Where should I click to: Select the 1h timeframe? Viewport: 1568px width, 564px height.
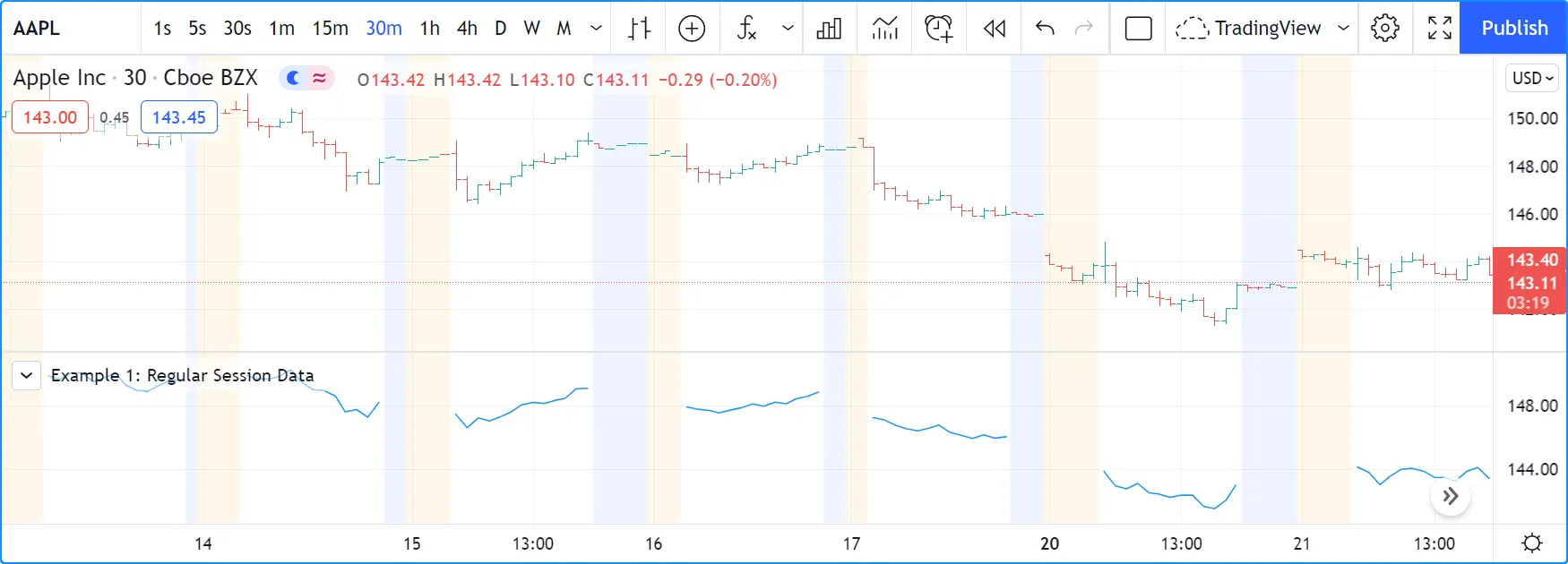click(x=430, y=29)
